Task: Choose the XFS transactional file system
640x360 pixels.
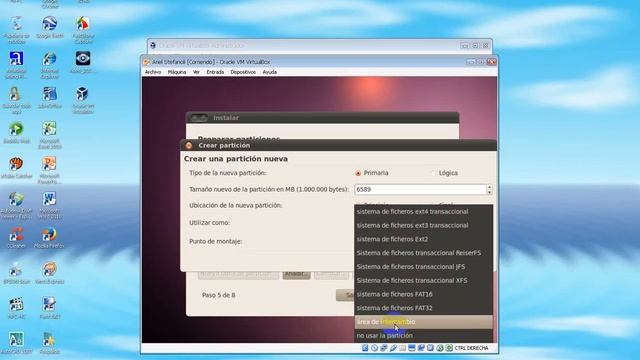Action: [423, 280]
